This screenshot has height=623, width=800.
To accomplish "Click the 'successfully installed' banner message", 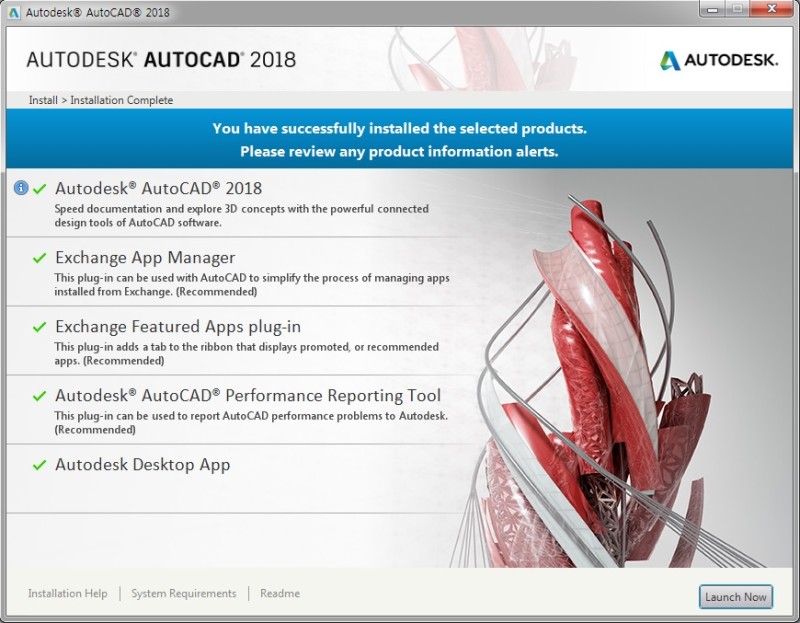I will point(399,128).
